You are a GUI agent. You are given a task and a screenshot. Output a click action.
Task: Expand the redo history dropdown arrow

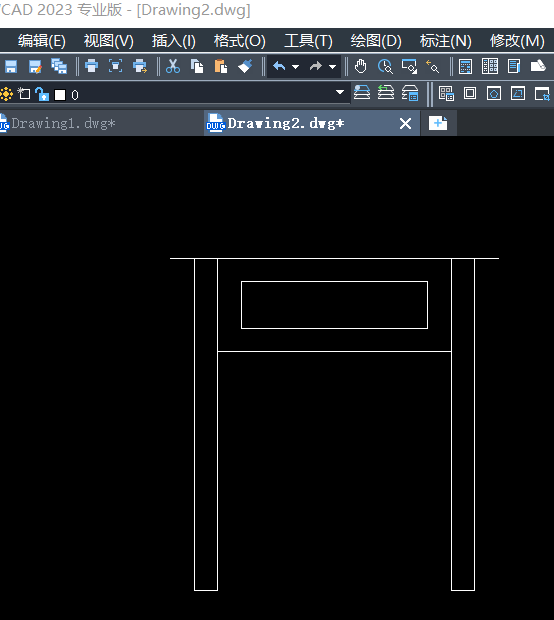333,67
